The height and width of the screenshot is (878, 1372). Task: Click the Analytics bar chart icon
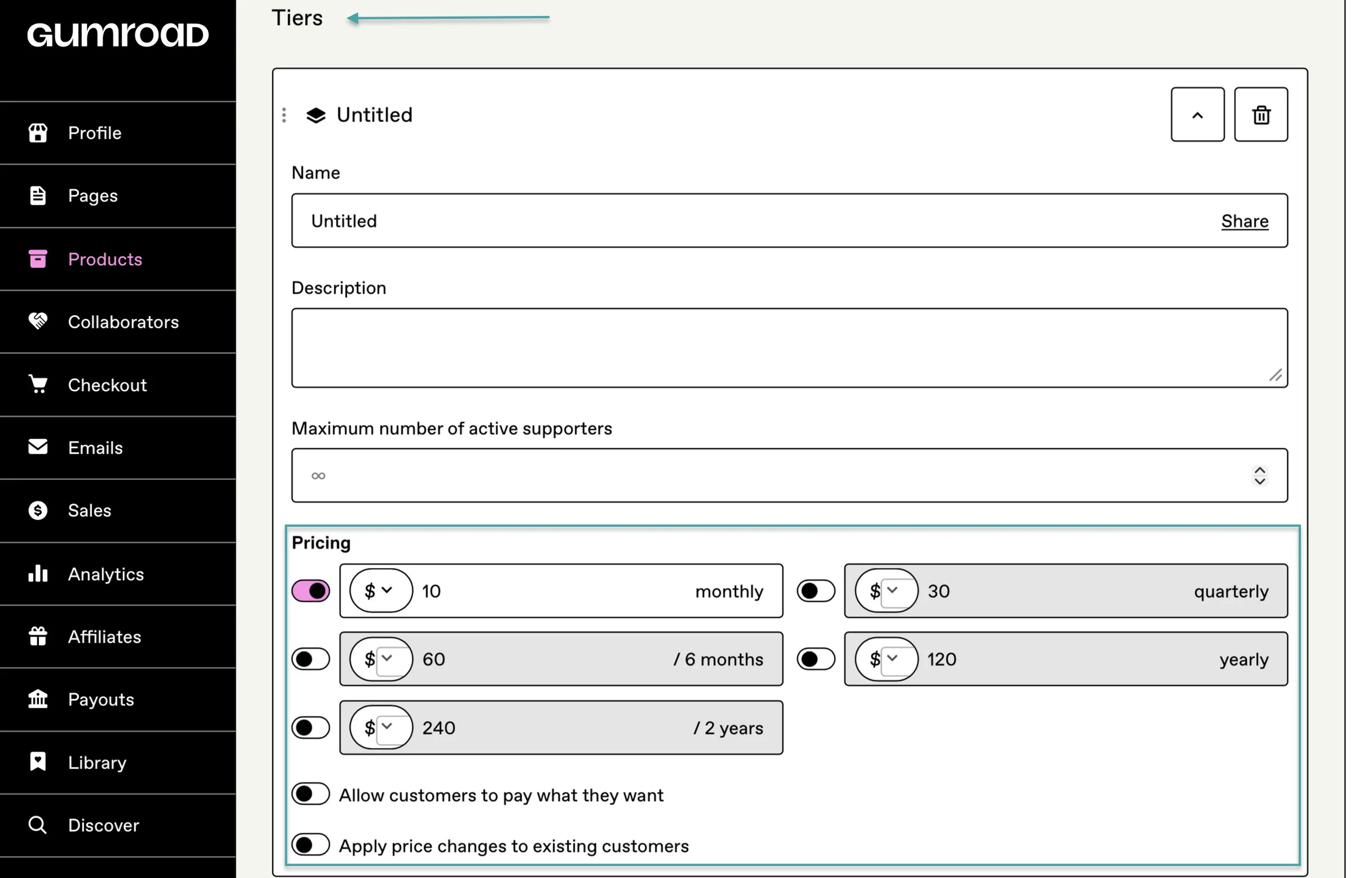[38, 574]
